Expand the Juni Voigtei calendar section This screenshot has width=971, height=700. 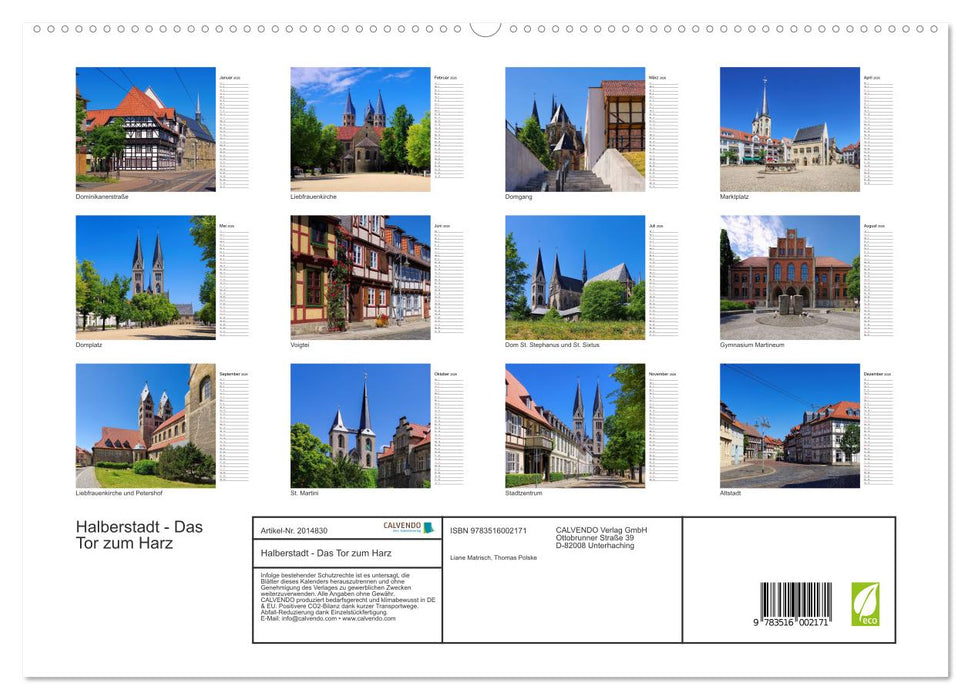[x=360, y=277]
